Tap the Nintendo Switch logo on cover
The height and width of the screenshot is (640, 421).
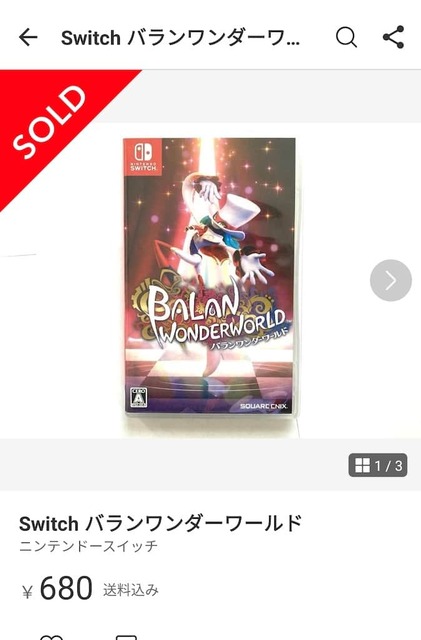pos(143,156)
